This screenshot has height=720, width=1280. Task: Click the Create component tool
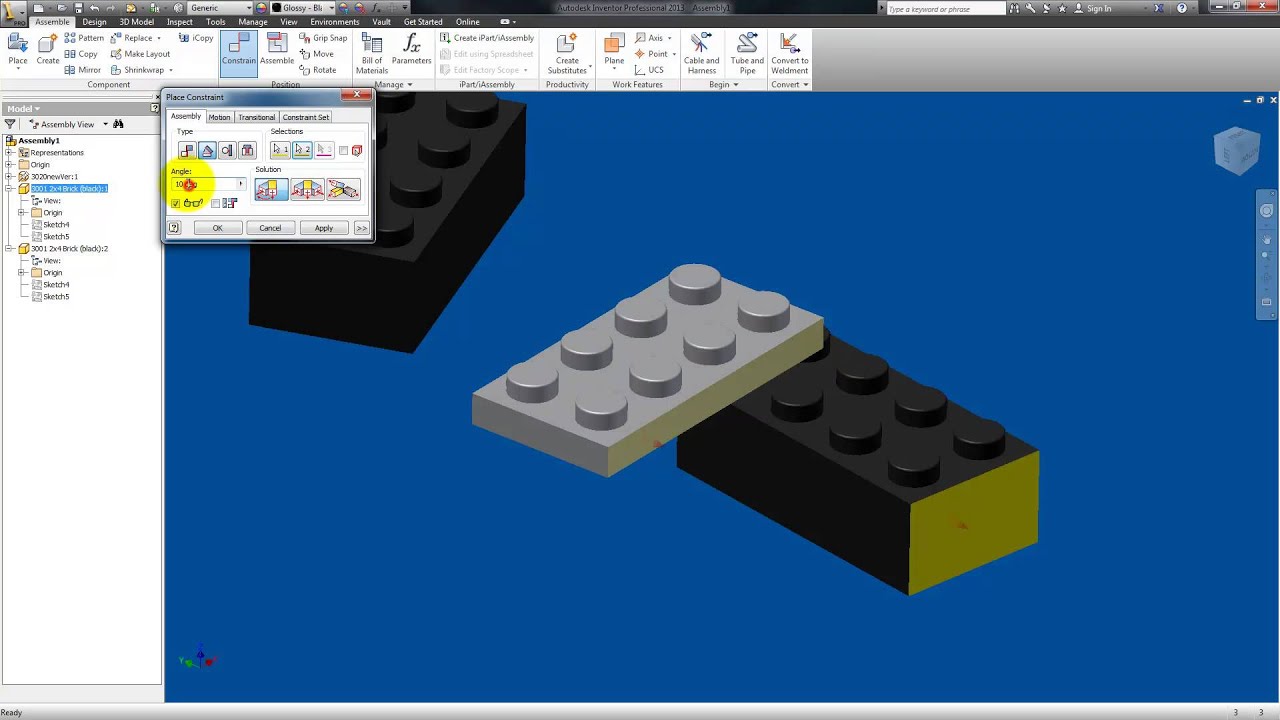48,50
